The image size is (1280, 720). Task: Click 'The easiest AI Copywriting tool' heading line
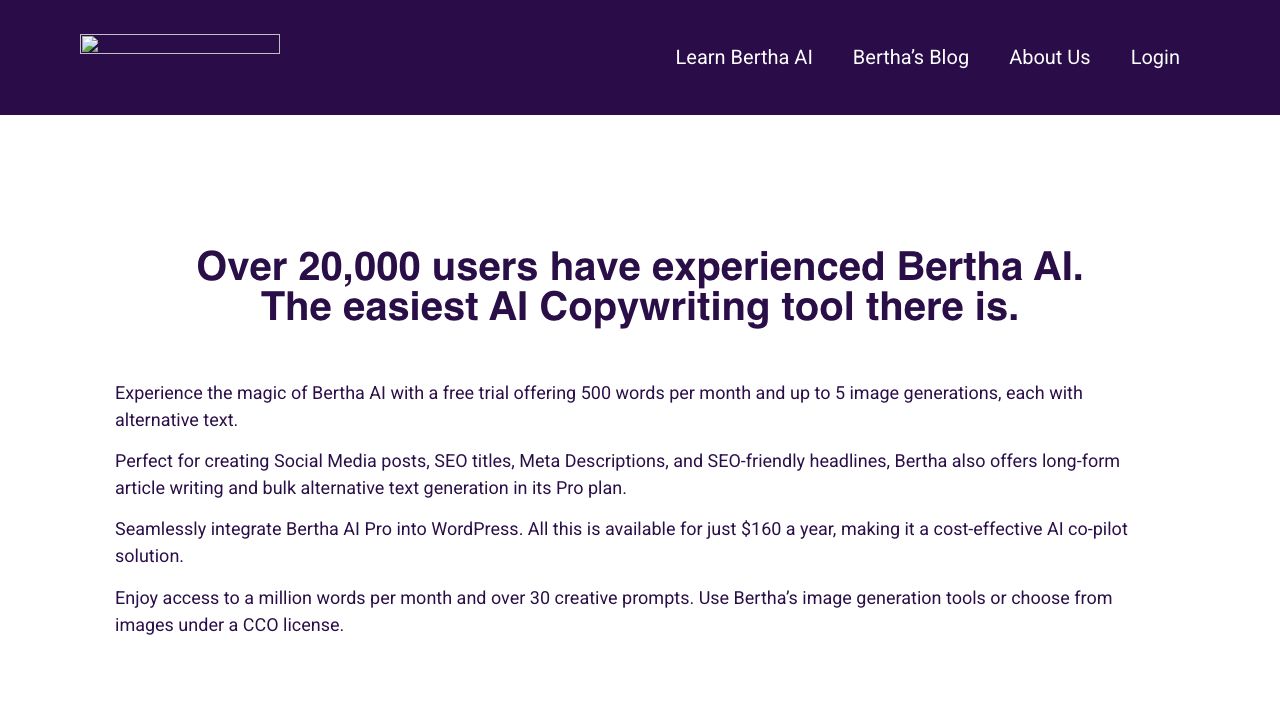coord(640,307)
